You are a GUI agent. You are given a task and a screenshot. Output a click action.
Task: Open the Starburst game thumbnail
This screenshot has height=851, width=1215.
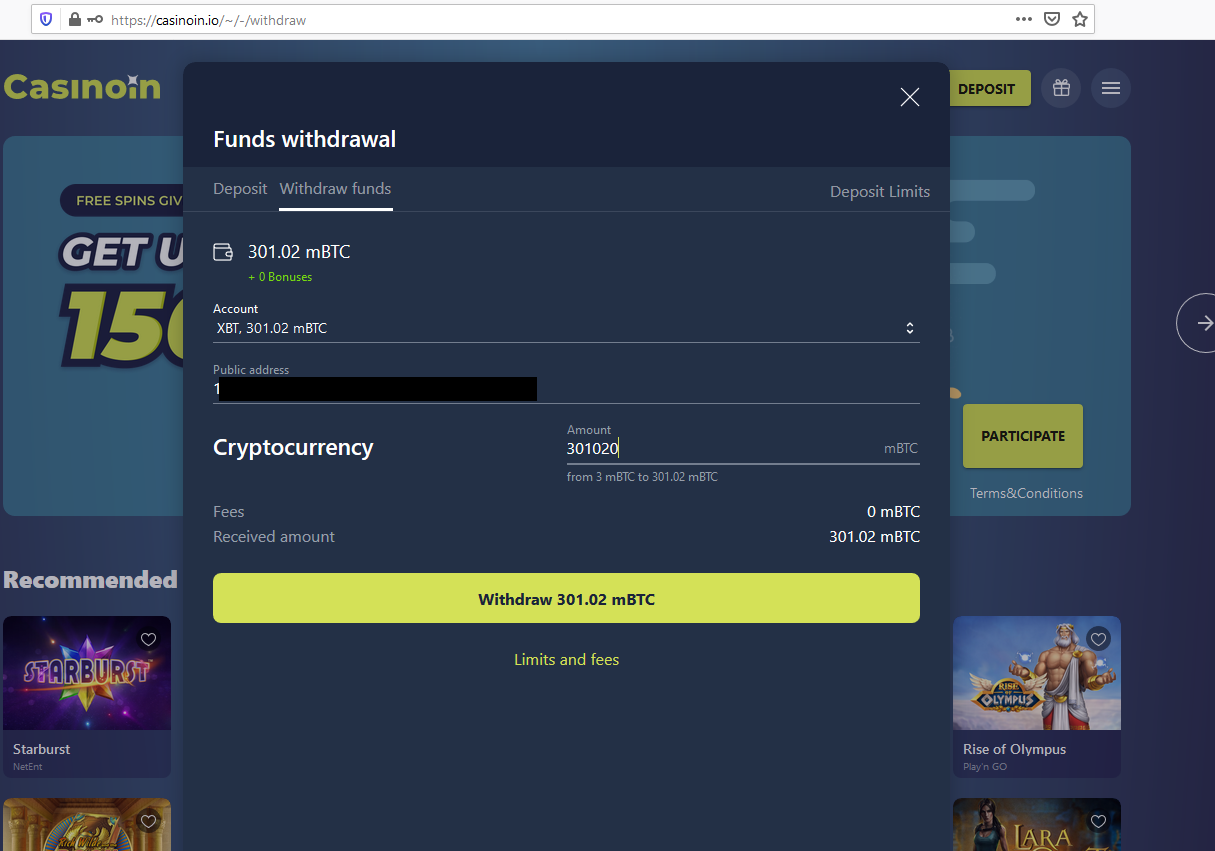click(x=87, y=673)
